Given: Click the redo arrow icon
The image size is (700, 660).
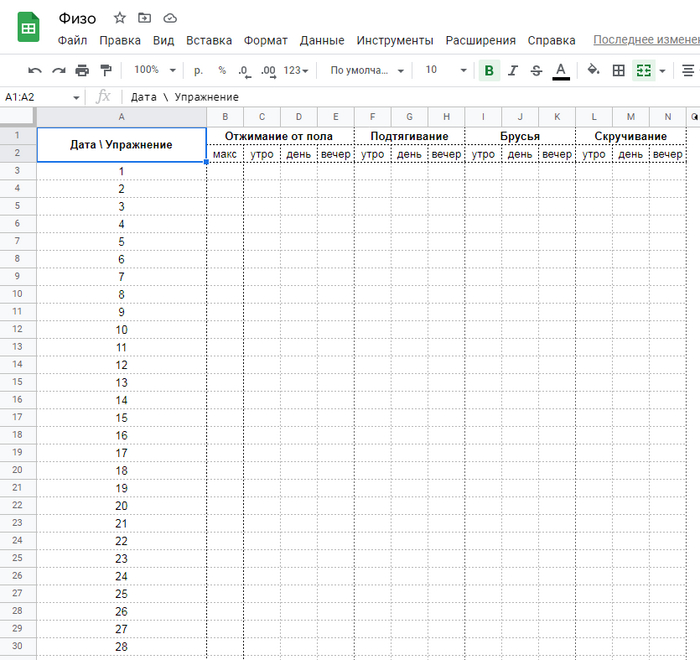Looking at the screenshot, I should coord(59,70).
